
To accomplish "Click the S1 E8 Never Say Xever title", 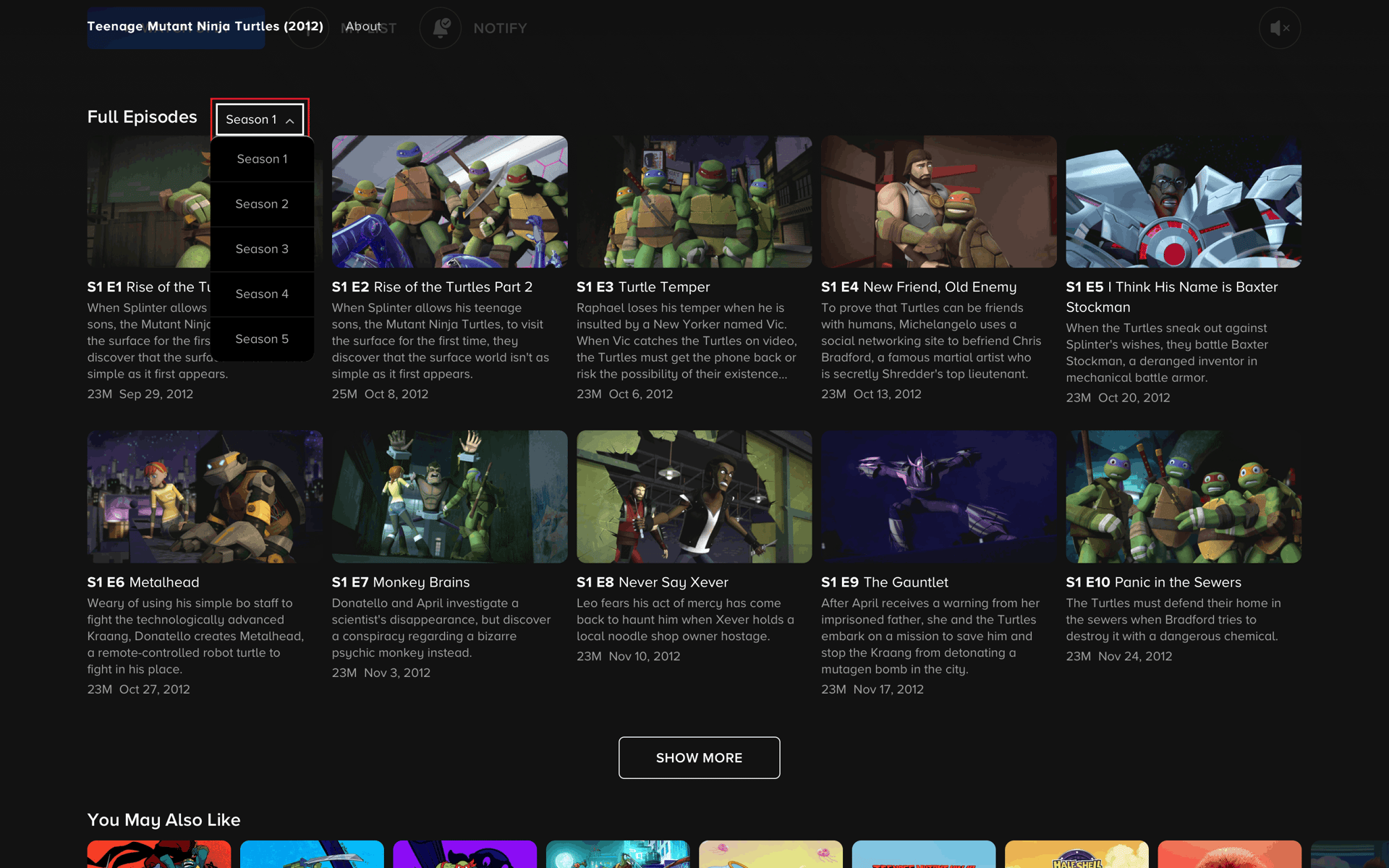I will (653, 582).
